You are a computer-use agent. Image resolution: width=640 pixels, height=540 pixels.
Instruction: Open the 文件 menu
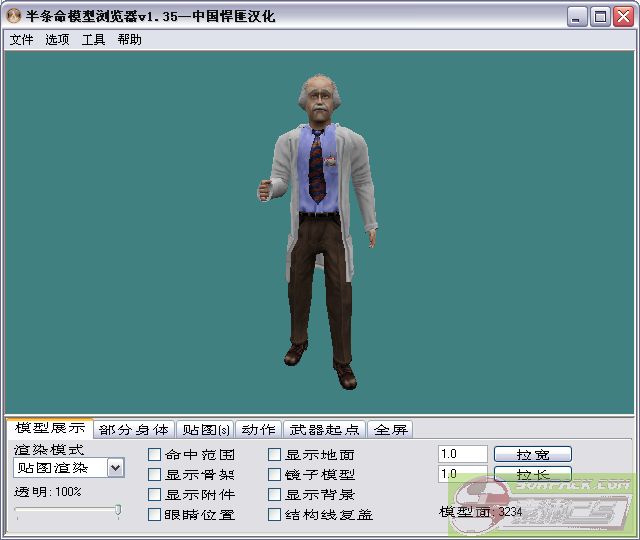coord(21,40)
